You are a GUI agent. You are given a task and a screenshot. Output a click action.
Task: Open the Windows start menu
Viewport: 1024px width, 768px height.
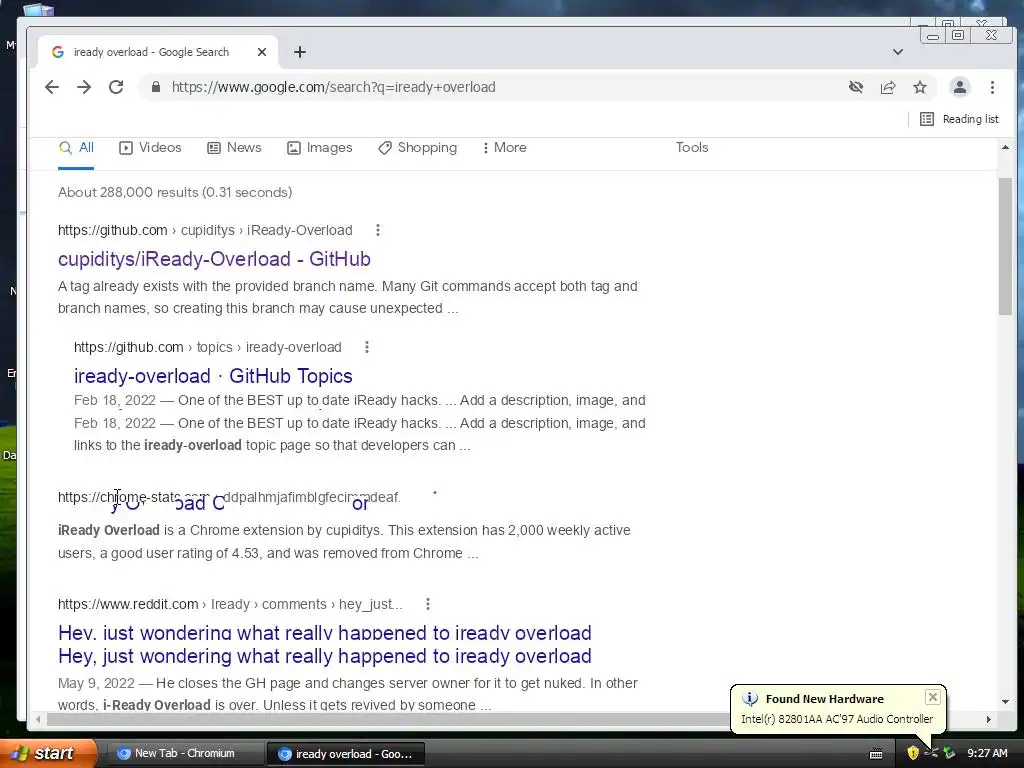(x=48, y=753)
